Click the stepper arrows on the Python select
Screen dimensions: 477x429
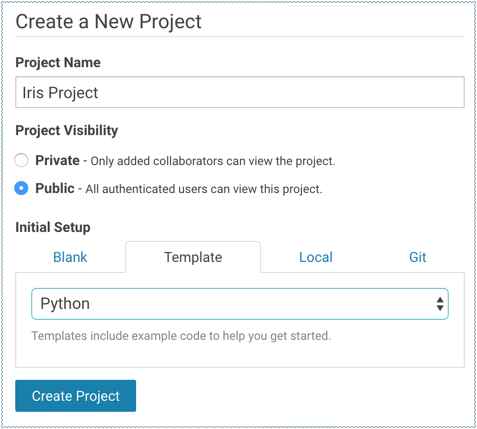(440, 304)
